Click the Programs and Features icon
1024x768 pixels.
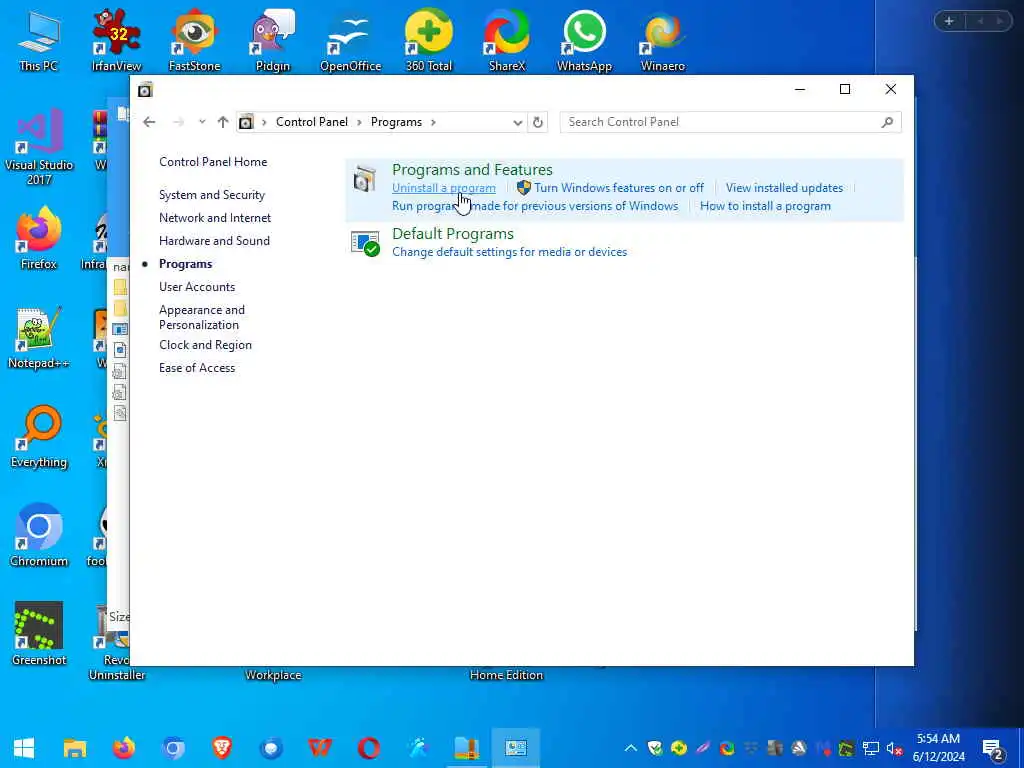tap(364, 180)
